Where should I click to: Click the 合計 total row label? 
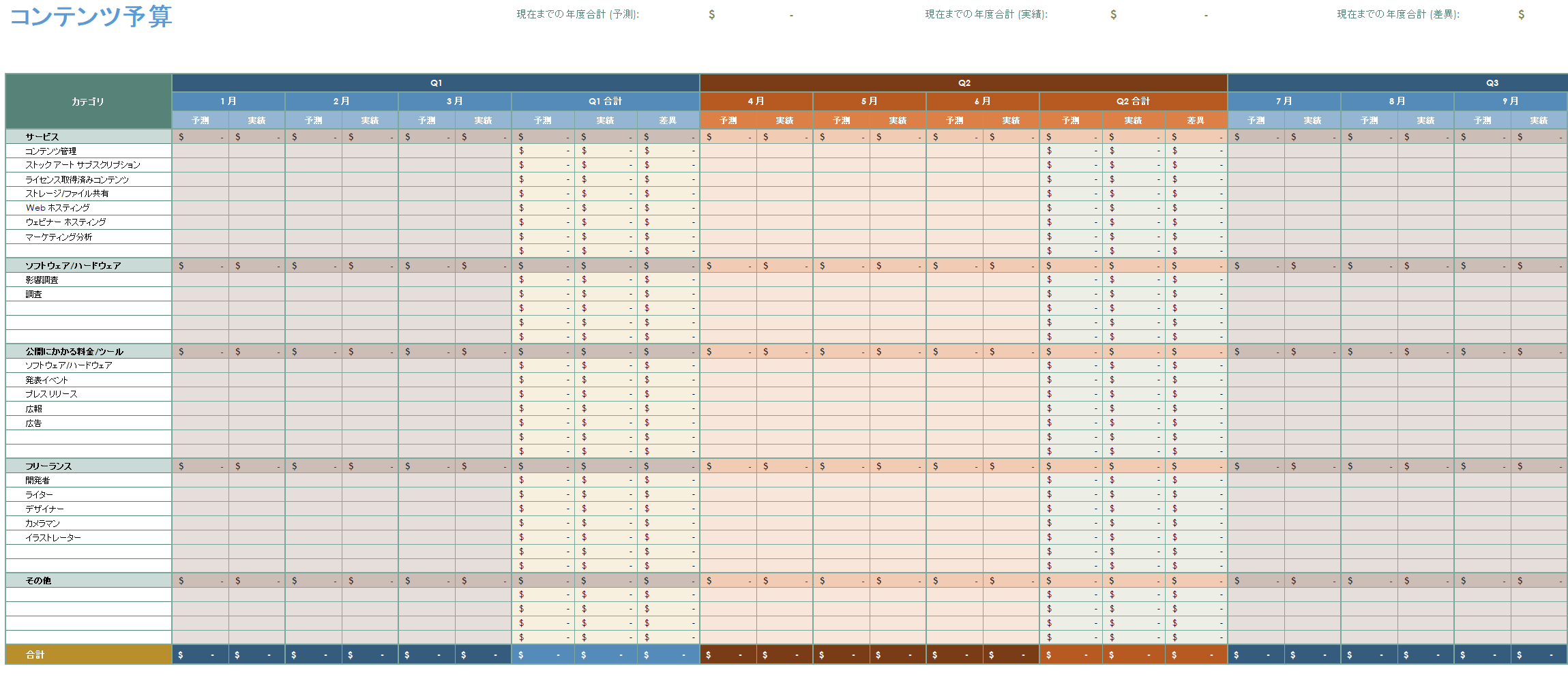(x=35, y=655)
